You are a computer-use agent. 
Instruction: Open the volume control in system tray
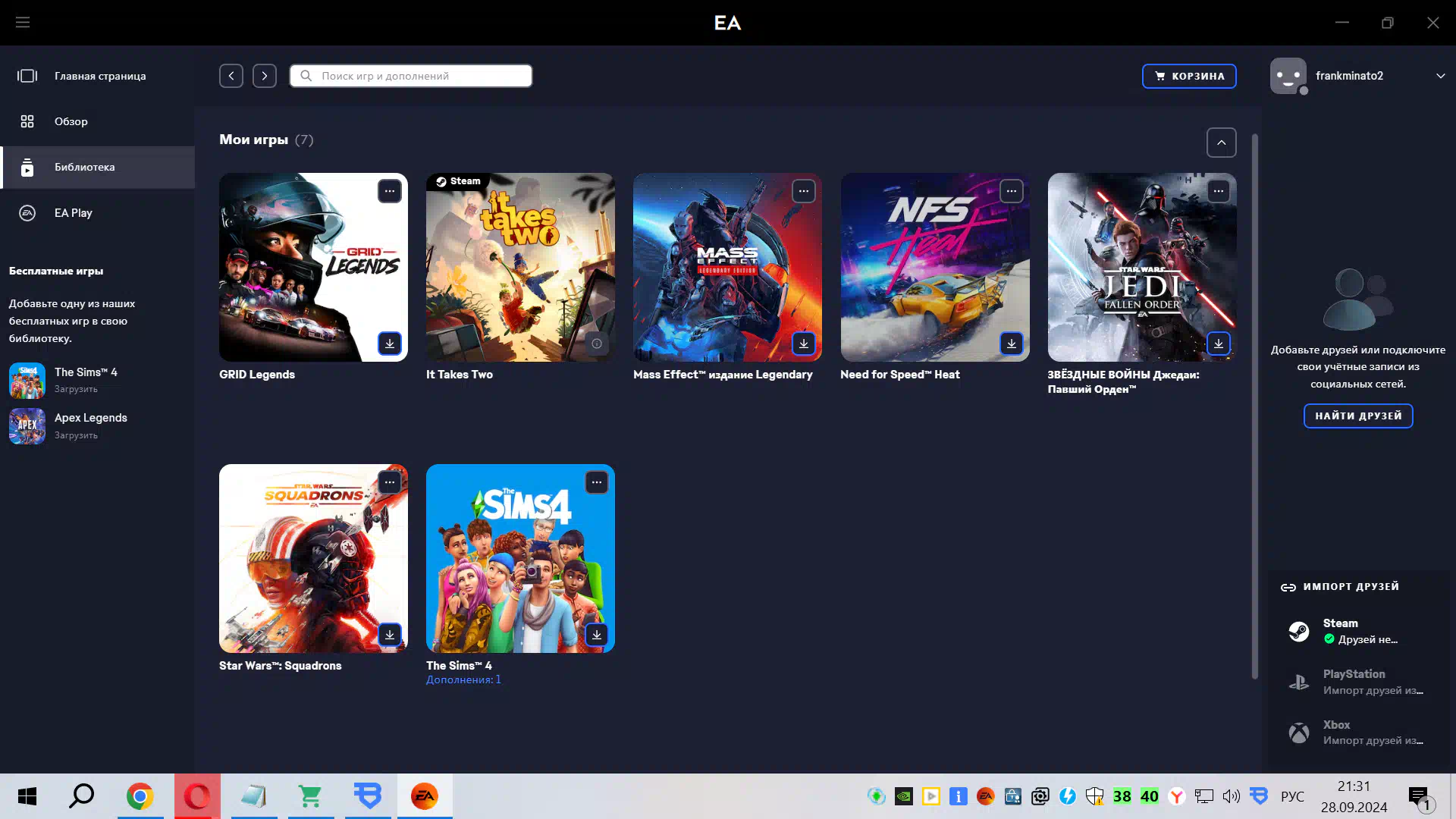(1231, 796)
